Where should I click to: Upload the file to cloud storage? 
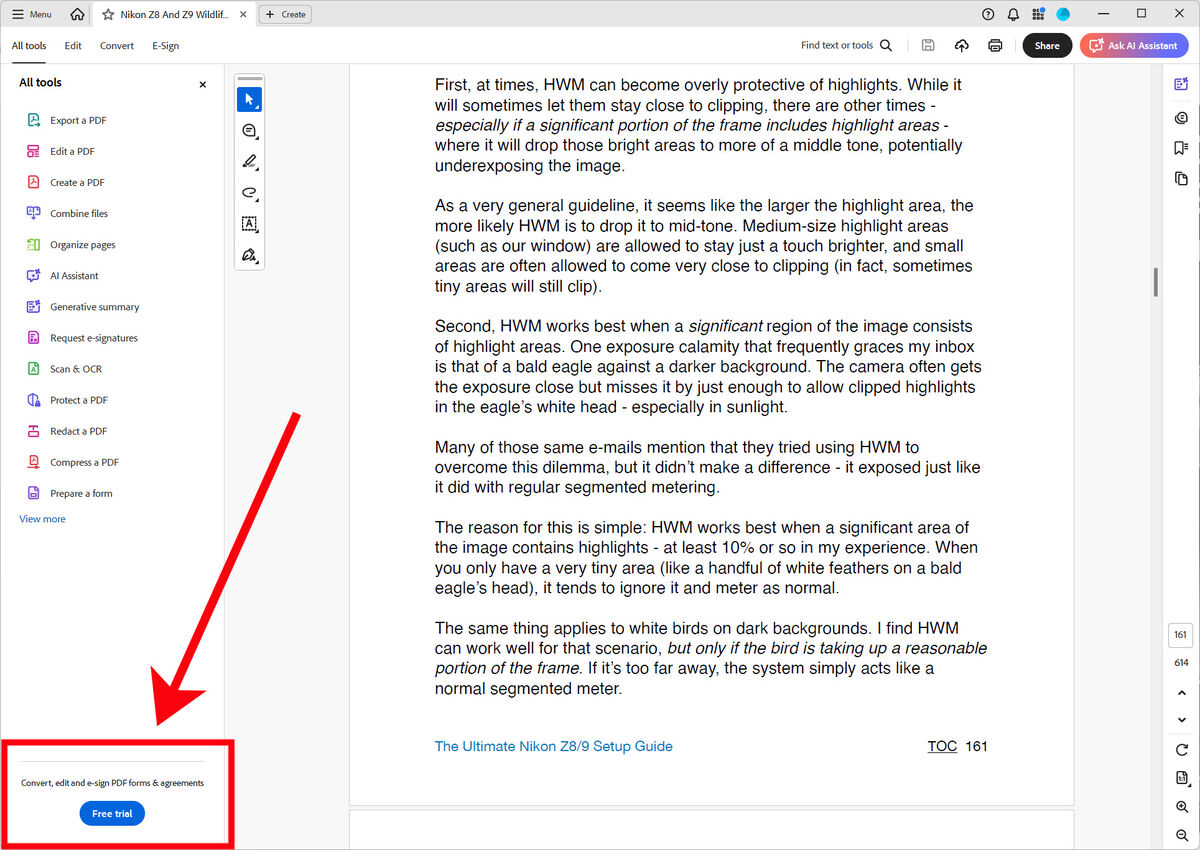(x=961, y=45)
